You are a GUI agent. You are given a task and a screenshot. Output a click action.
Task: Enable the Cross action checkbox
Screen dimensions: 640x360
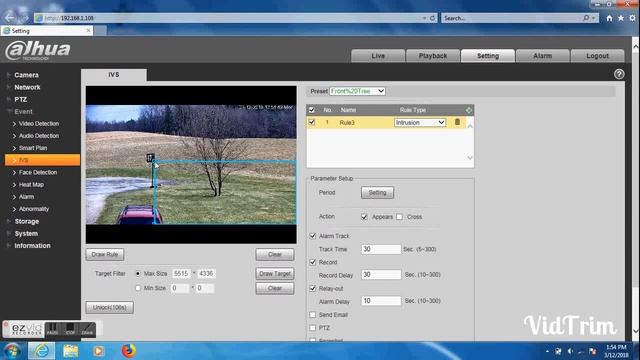click(400, 217)
